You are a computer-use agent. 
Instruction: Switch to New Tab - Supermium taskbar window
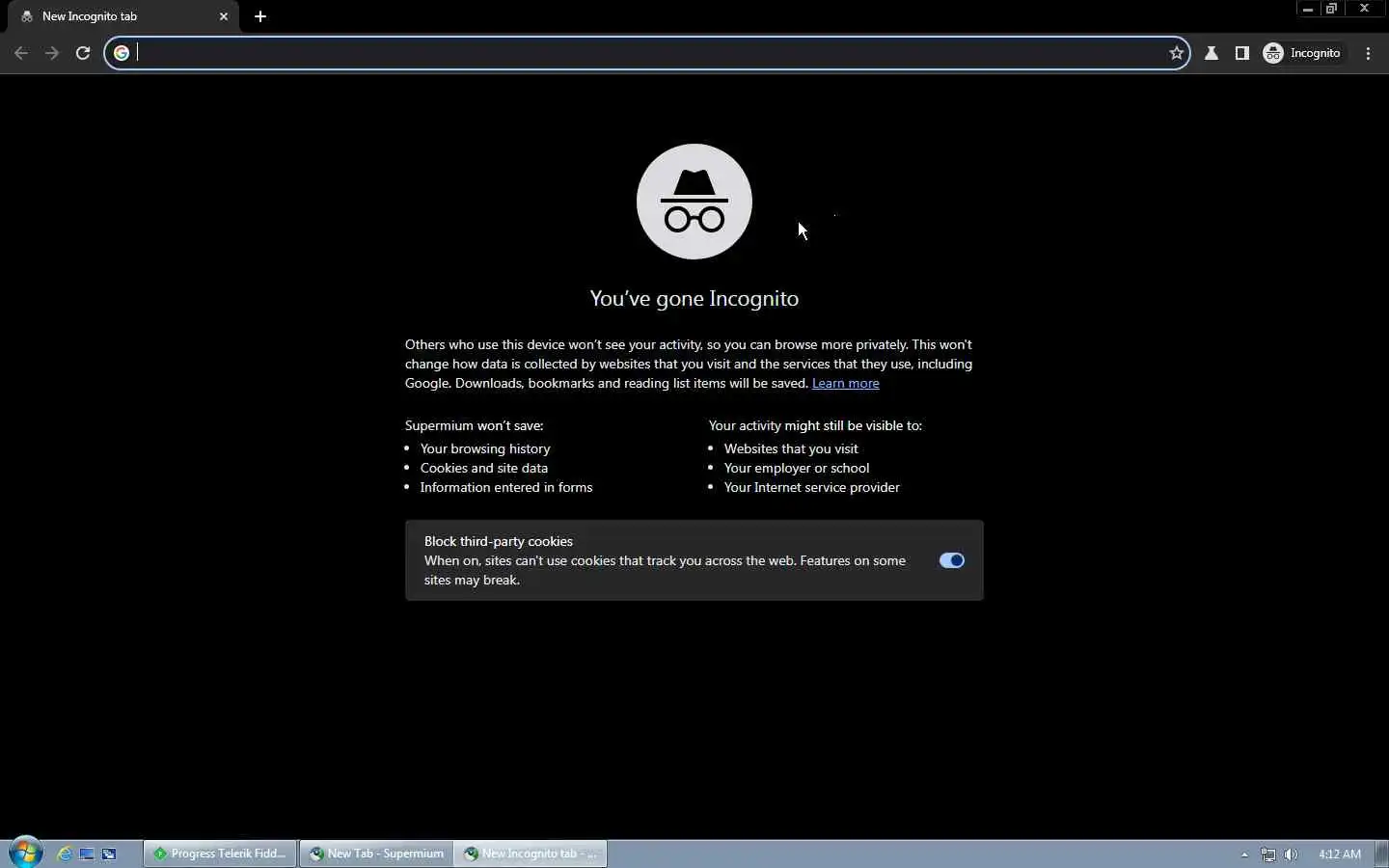[x=375, y=854]
